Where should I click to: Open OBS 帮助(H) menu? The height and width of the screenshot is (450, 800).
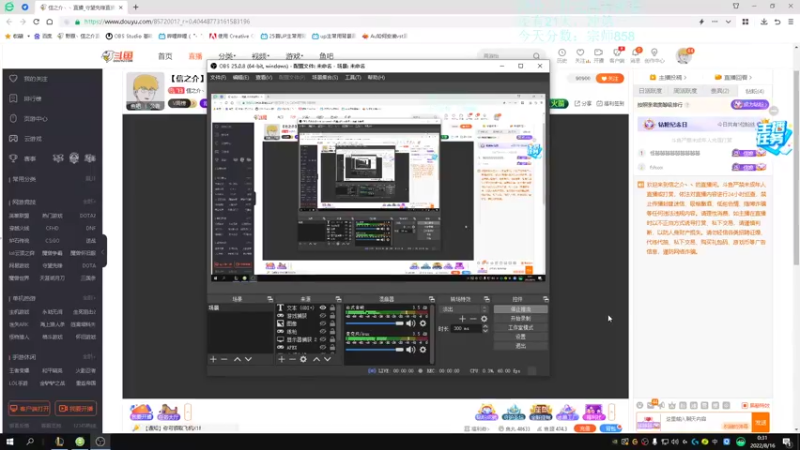[376, 78]
